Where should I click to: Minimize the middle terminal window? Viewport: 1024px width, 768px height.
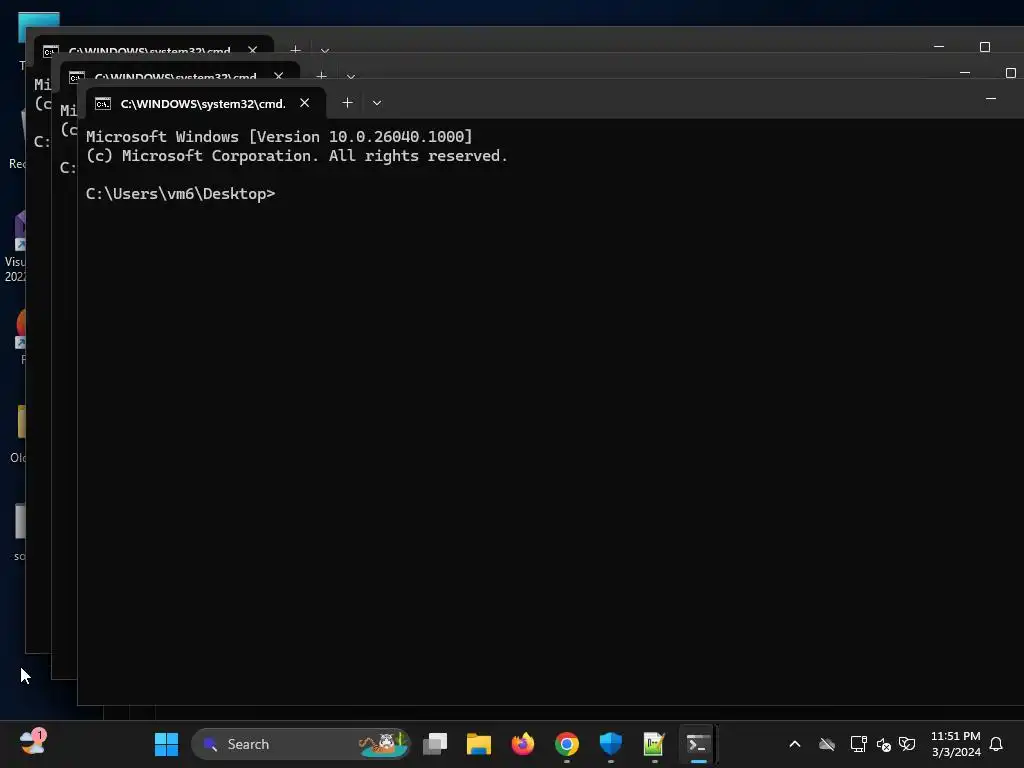pyautogui.click(x=965, y=72)
